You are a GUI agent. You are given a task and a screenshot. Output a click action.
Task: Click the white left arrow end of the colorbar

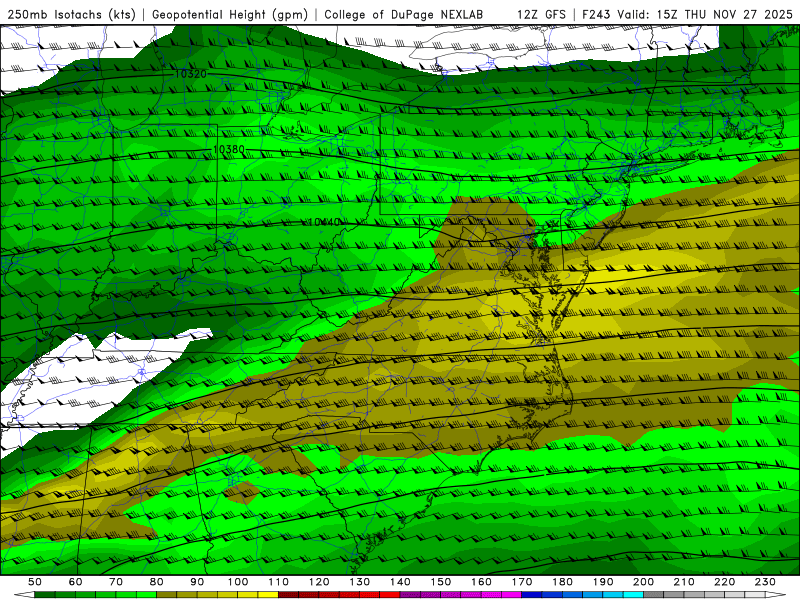(26, 594)
